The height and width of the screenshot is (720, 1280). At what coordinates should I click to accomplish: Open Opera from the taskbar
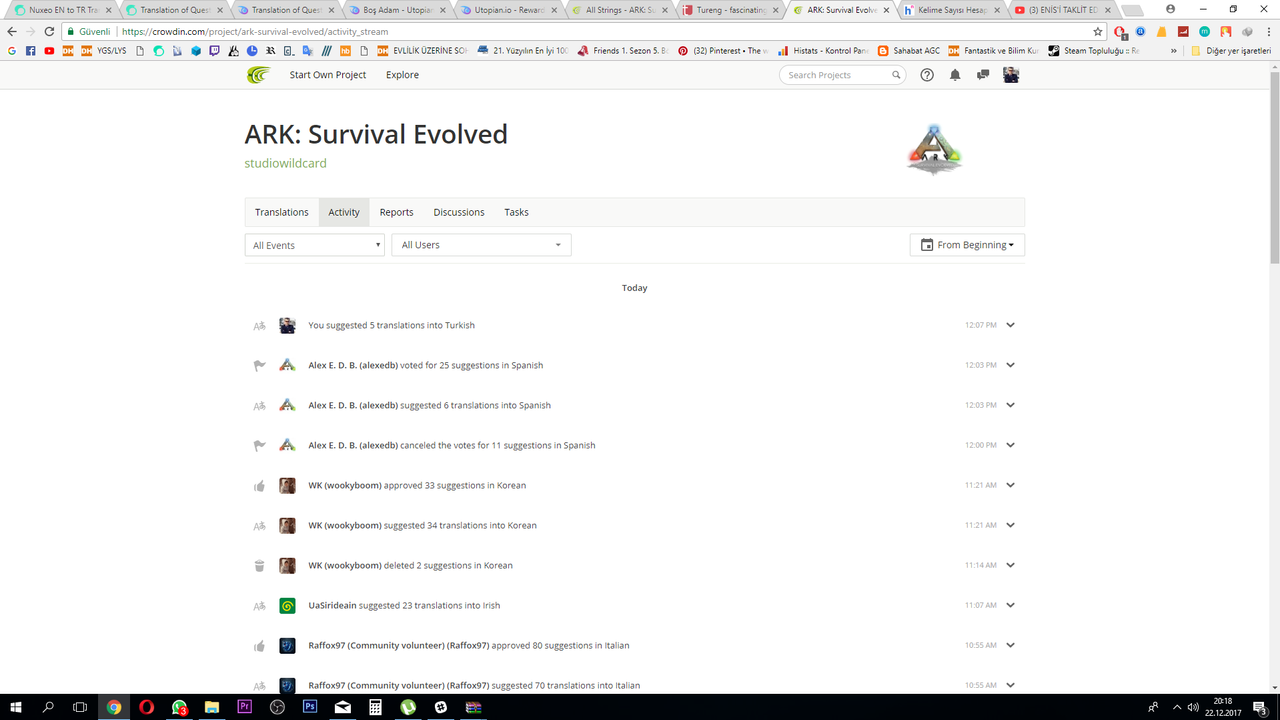click(147, 707)
